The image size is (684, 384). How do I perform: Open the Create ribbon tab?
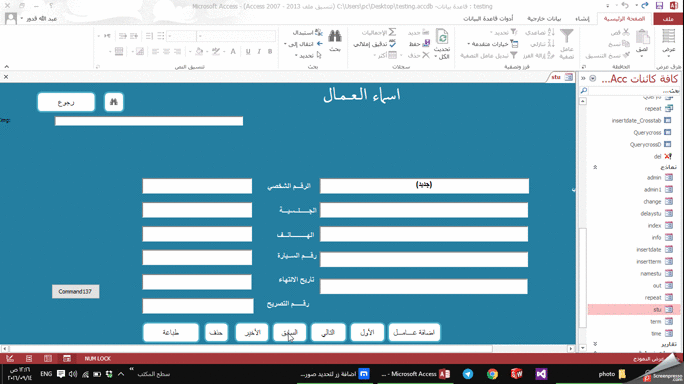(582, 19)
